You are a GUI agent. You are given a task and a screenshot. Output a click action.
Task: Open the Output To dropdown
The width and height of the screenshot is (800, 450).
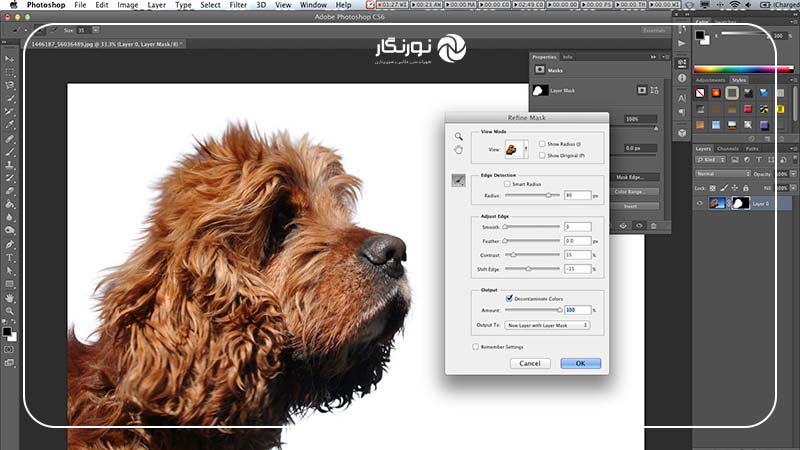coord(547,325)
